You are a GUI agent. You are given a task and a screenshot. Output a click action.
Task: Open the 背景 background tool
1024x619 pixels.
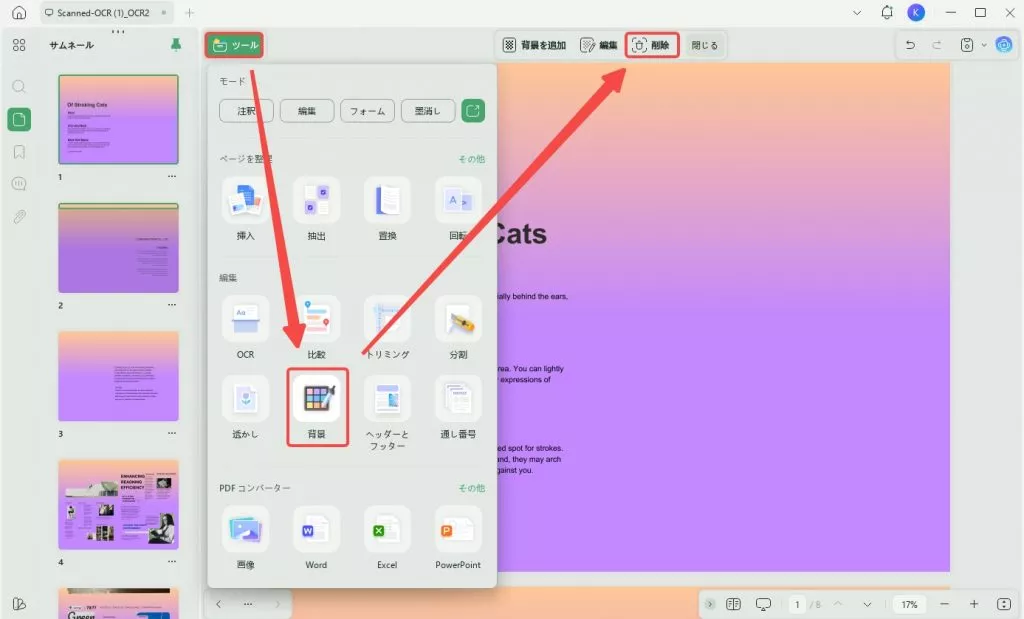(317, 407)
